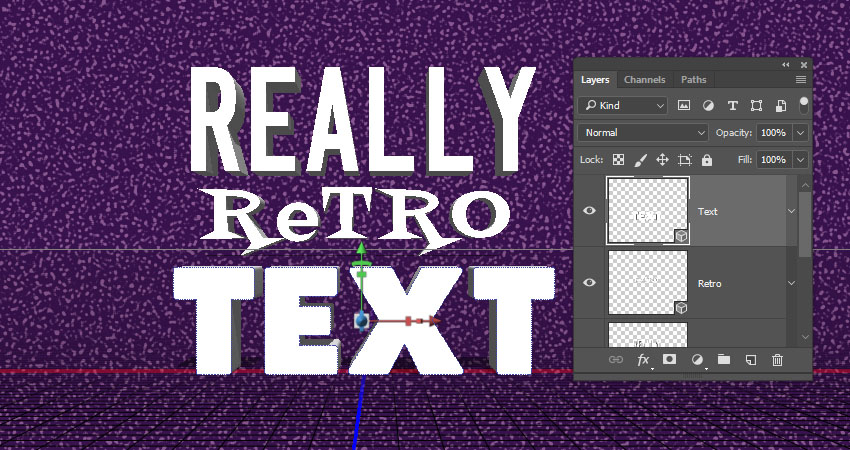
Task: Open the Opacity slider dropdown arrow
Action: 800,132
